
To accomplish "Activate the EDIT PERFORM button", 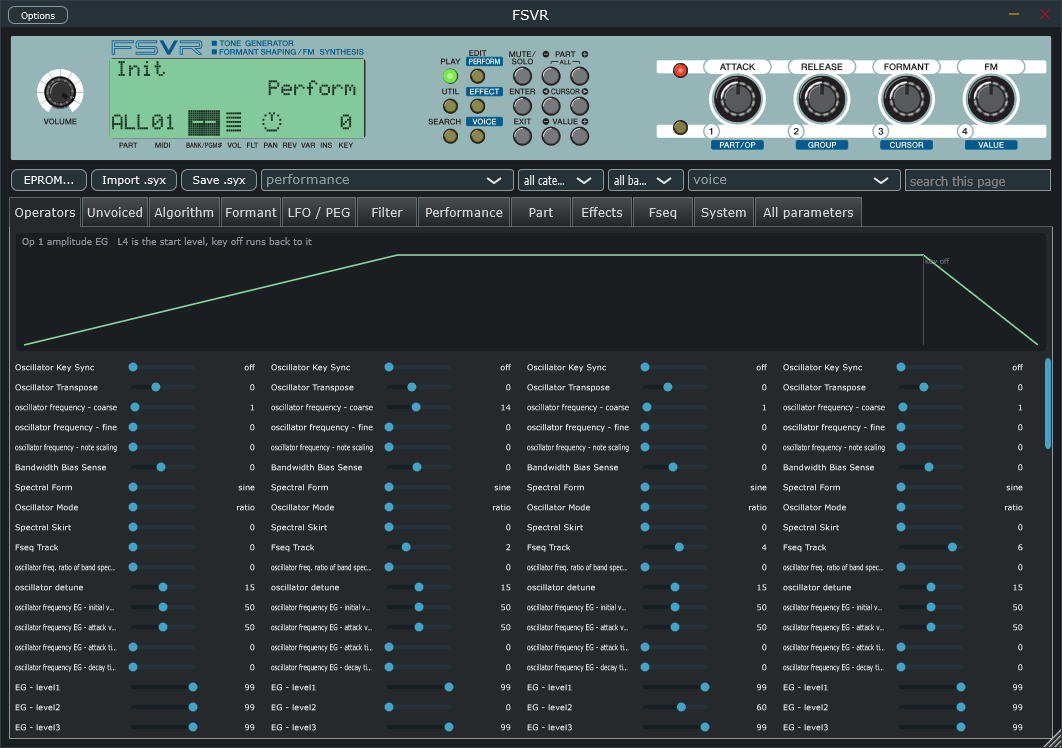I will tap(477, 77).
